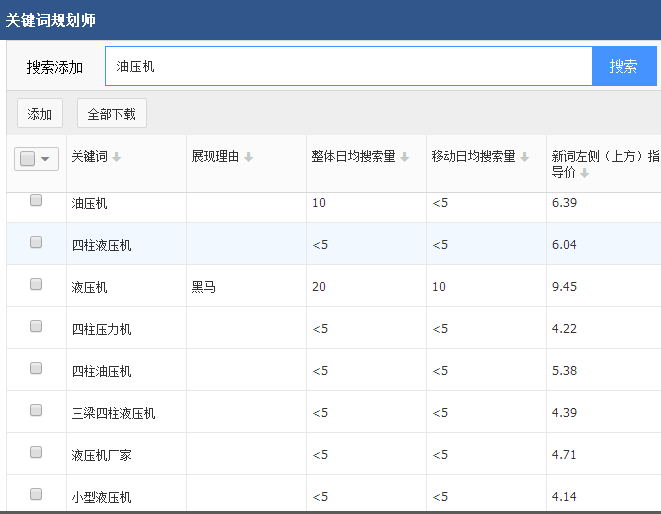Click sort arrow next to 关键词 header

pyautogui.click(x=116, y=157)
